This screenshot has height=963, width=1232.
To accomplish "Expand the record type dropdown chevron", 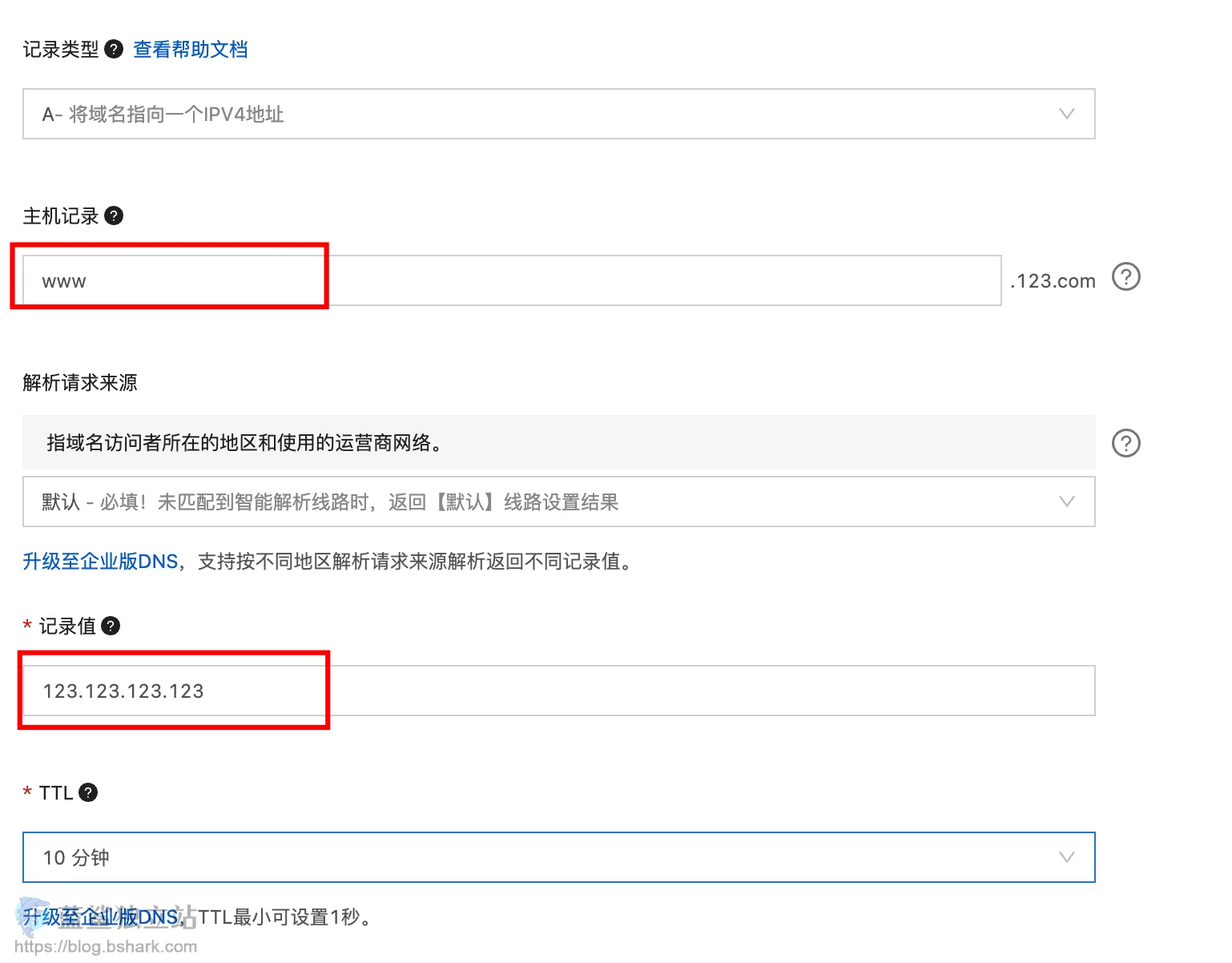I will click(1066, 114).
